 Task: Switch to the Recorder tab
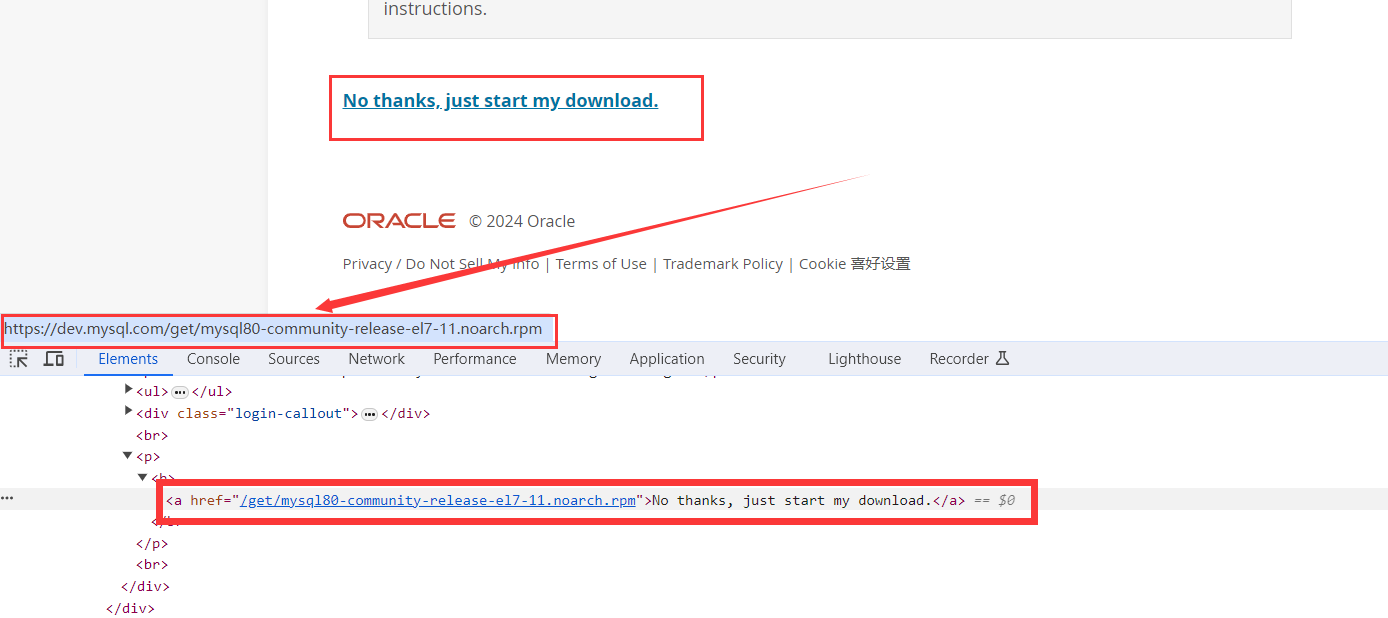pyautogui.click(x=969, y=359)
